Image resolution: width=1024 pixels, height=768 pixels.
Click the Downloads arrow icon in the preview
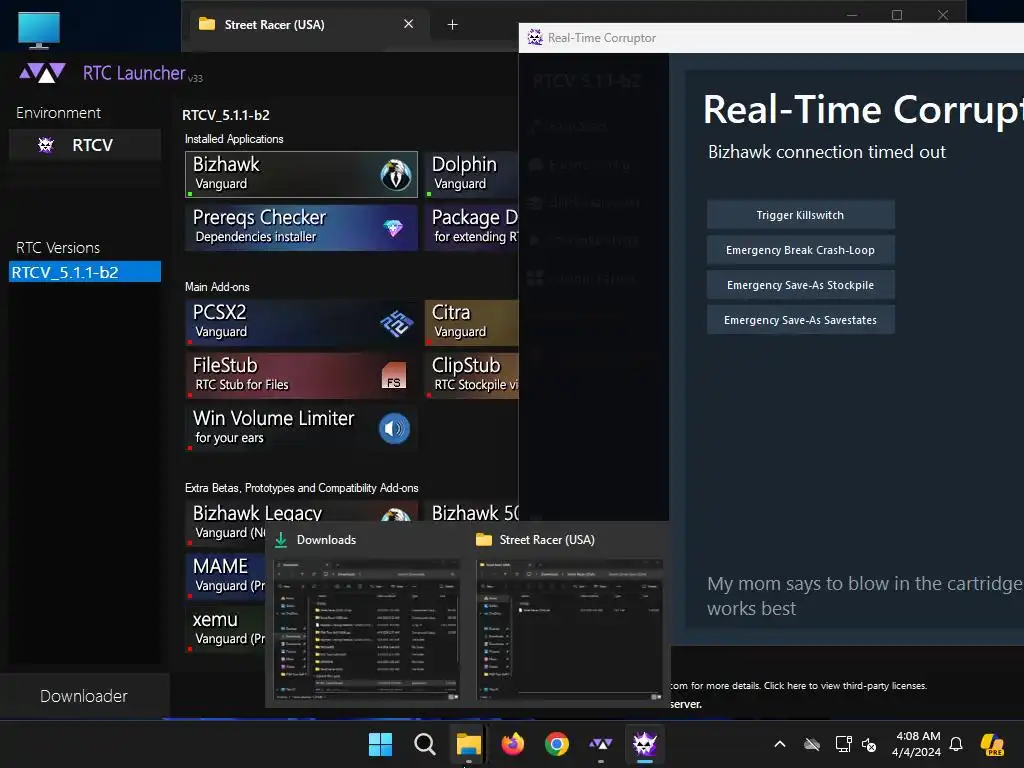281,539
